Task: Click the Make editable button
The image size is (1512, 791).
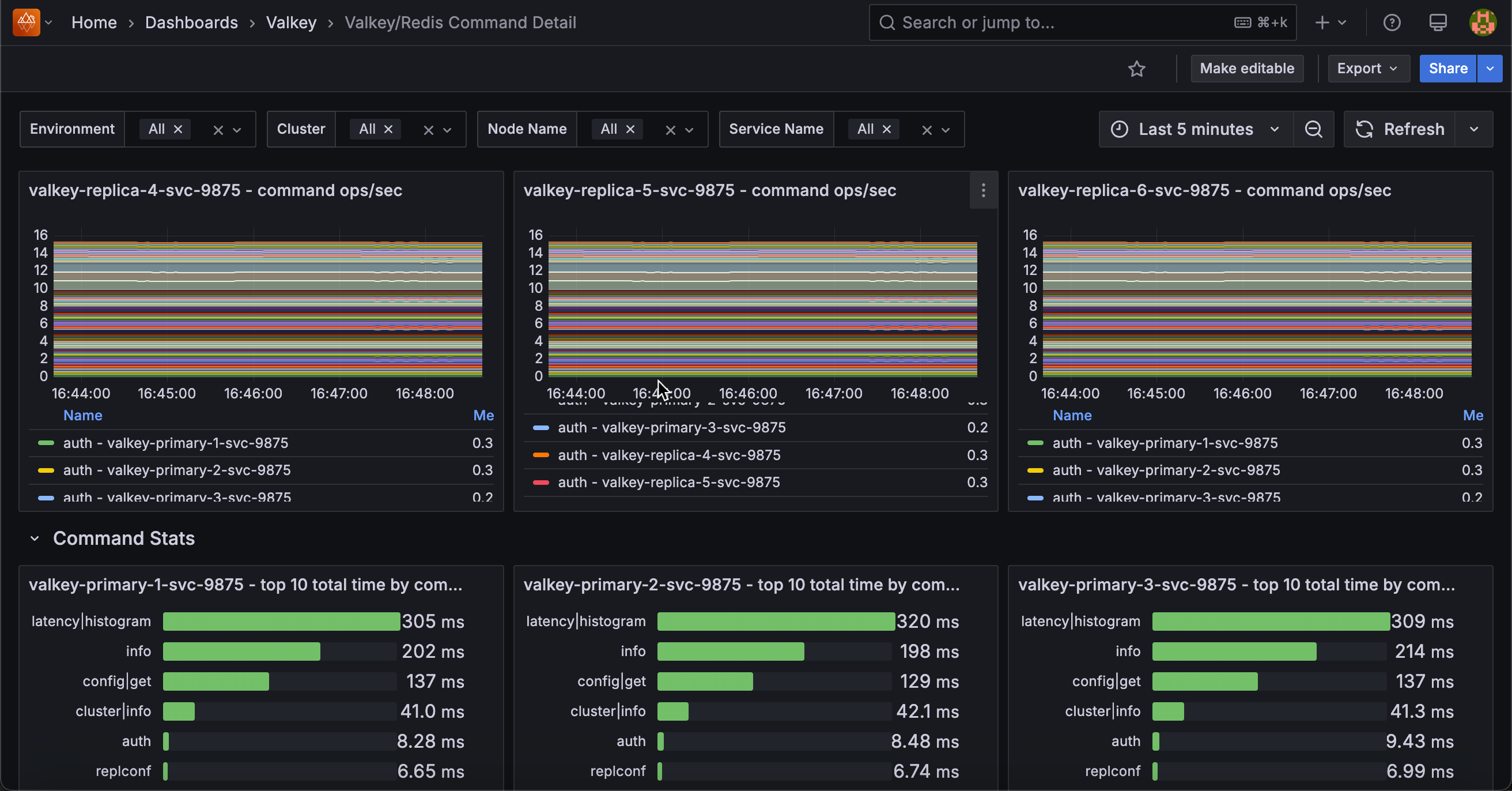Action: tap(1247, 69)
